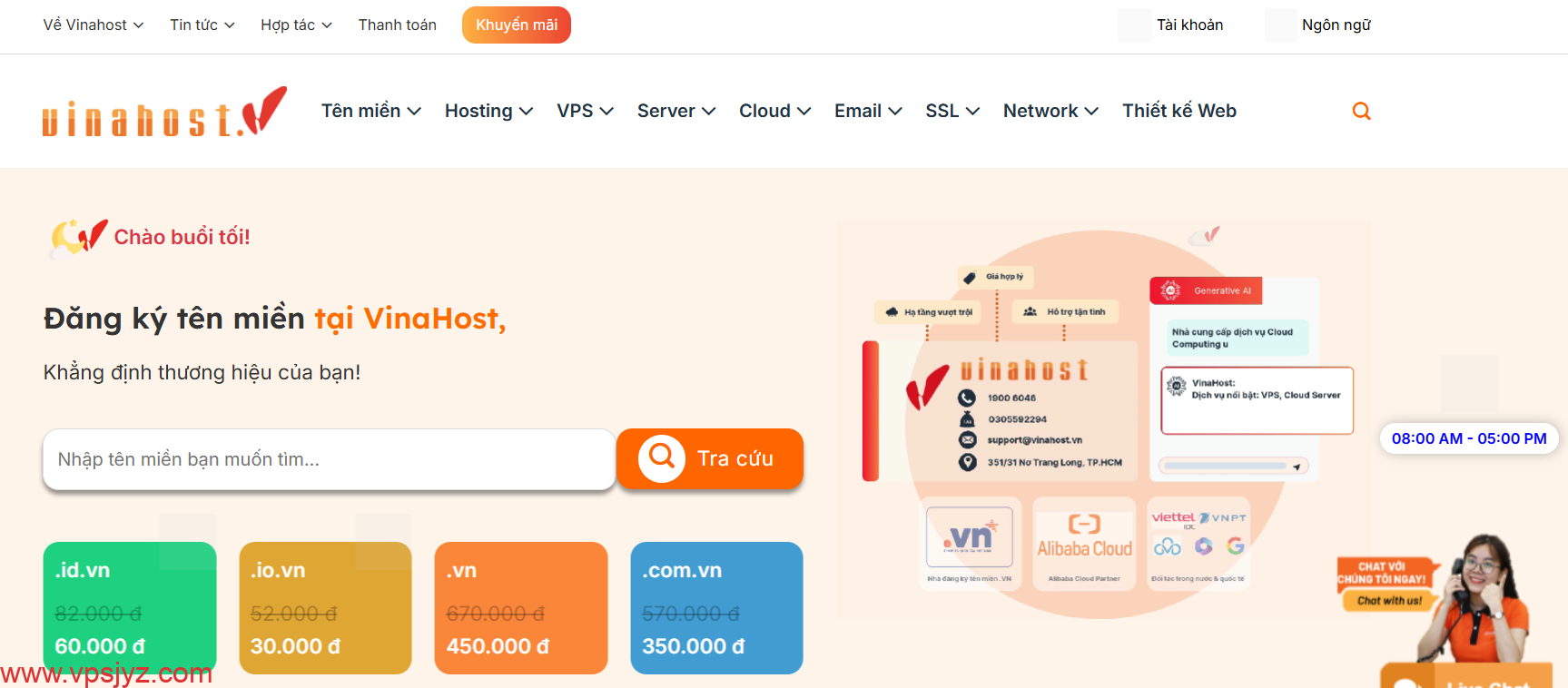Open the VPS dropdown menu
Image resolution: width=1568 pixels, height=688 pixels.
coord(585,111)
